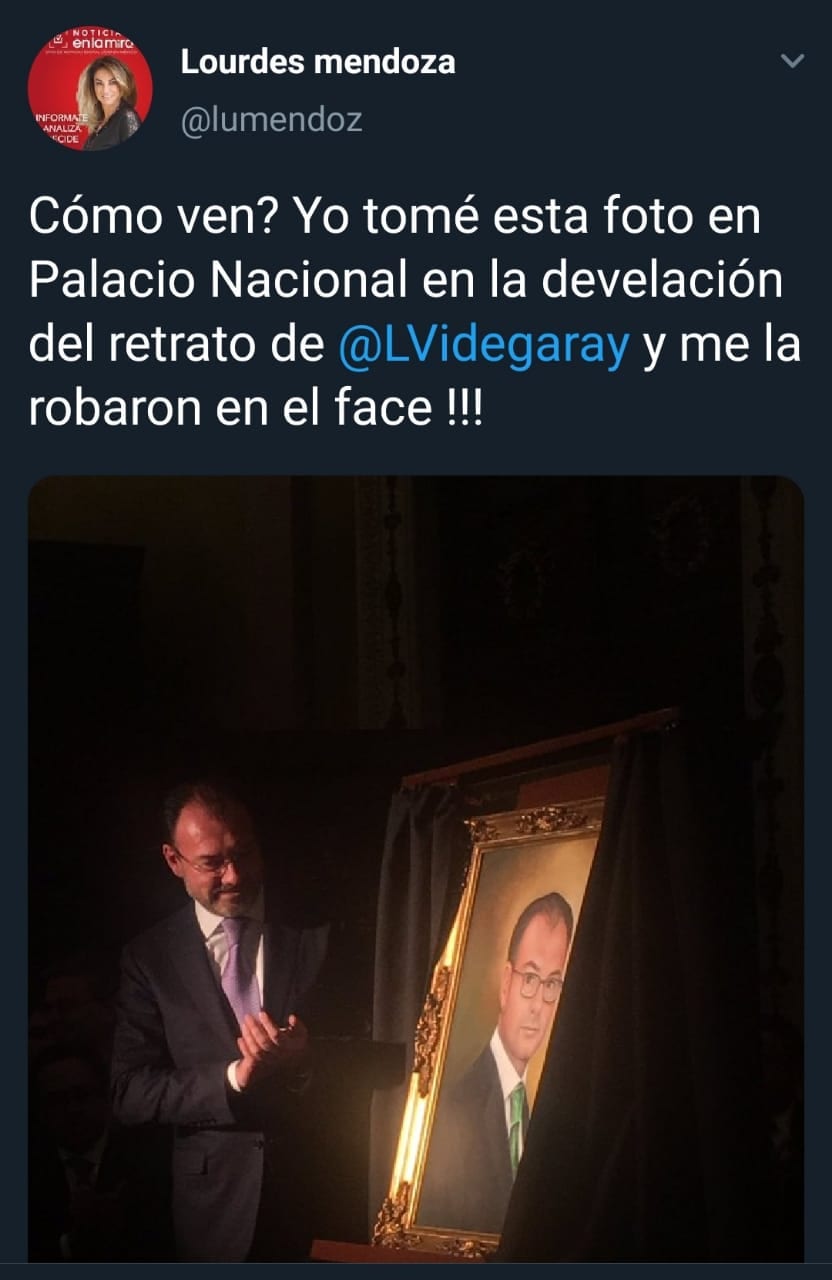
Task: Expand the tweet options chevron
Action: coord(792,62)
